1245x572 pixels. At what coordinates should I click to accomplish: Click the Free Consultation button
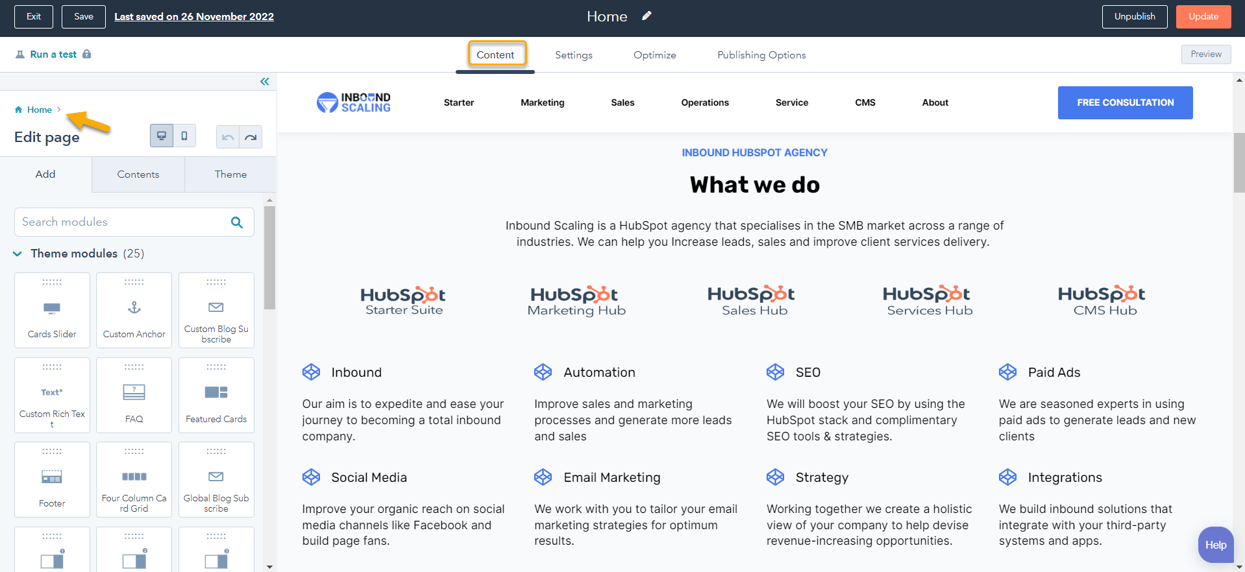(x=1125, y=102)
